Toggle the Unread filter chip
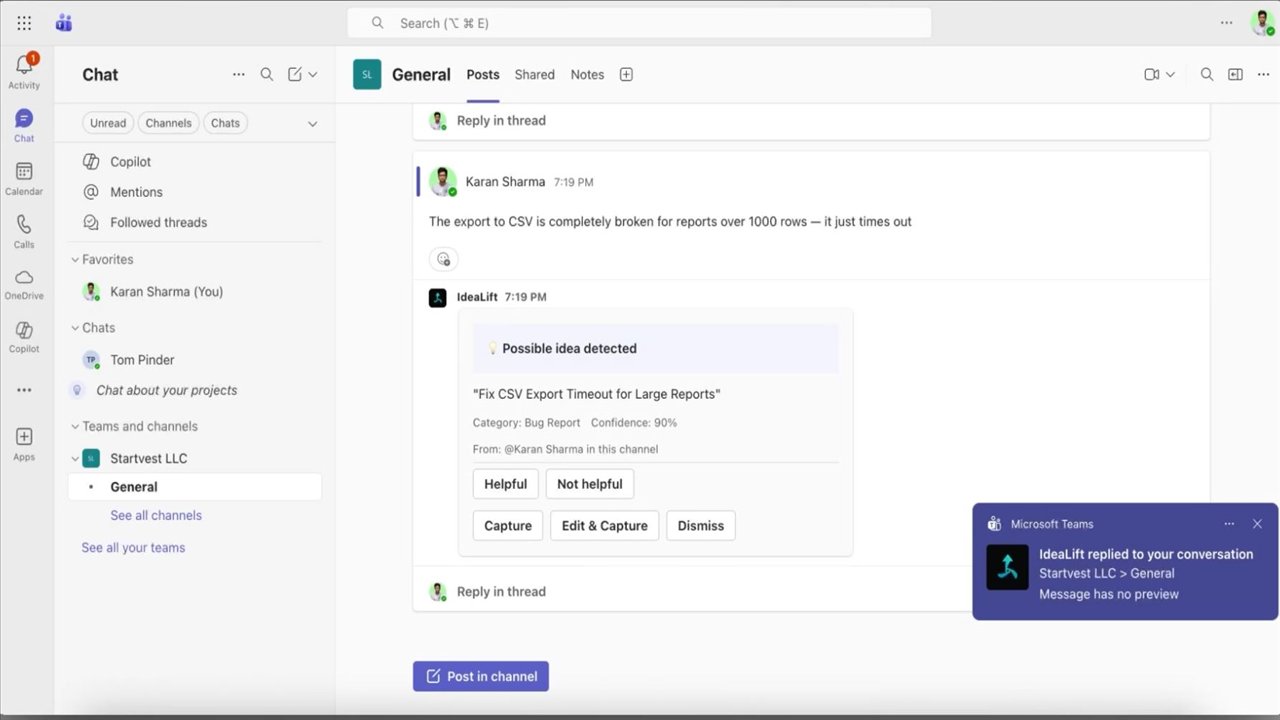The width and height of the screenshot is (1280, 720). click(x=108, y=123)
